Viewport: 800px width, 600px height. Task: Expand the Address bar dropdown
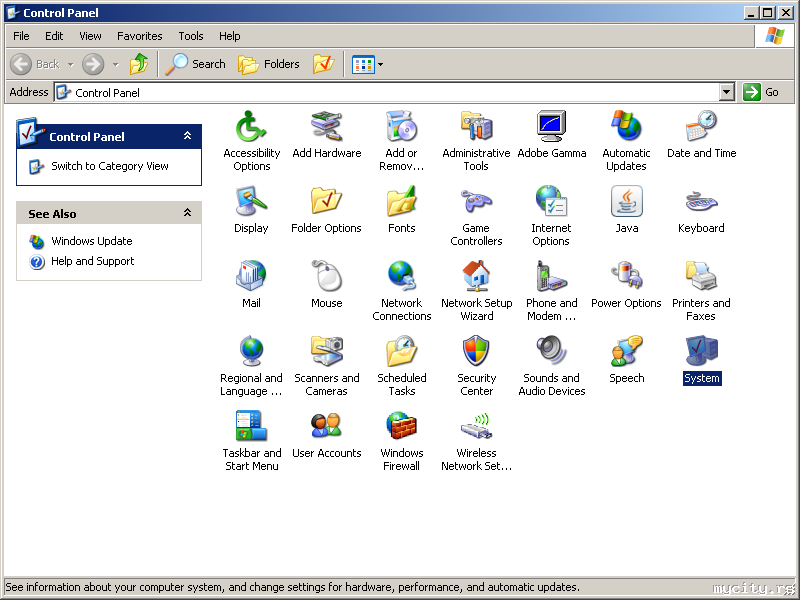(727, 92)
